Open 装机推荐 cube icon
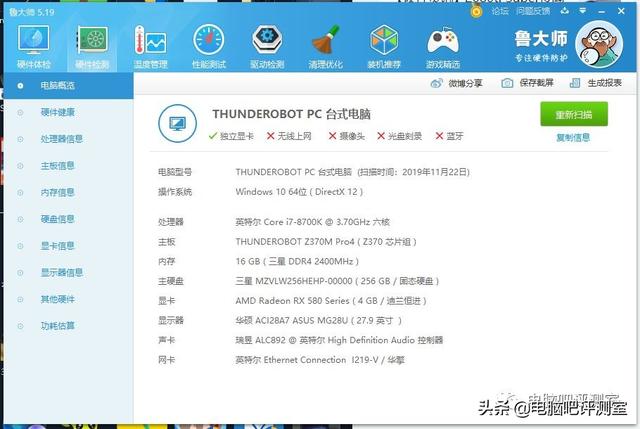Viewport: 640px width, 429px height. point(384,46)
